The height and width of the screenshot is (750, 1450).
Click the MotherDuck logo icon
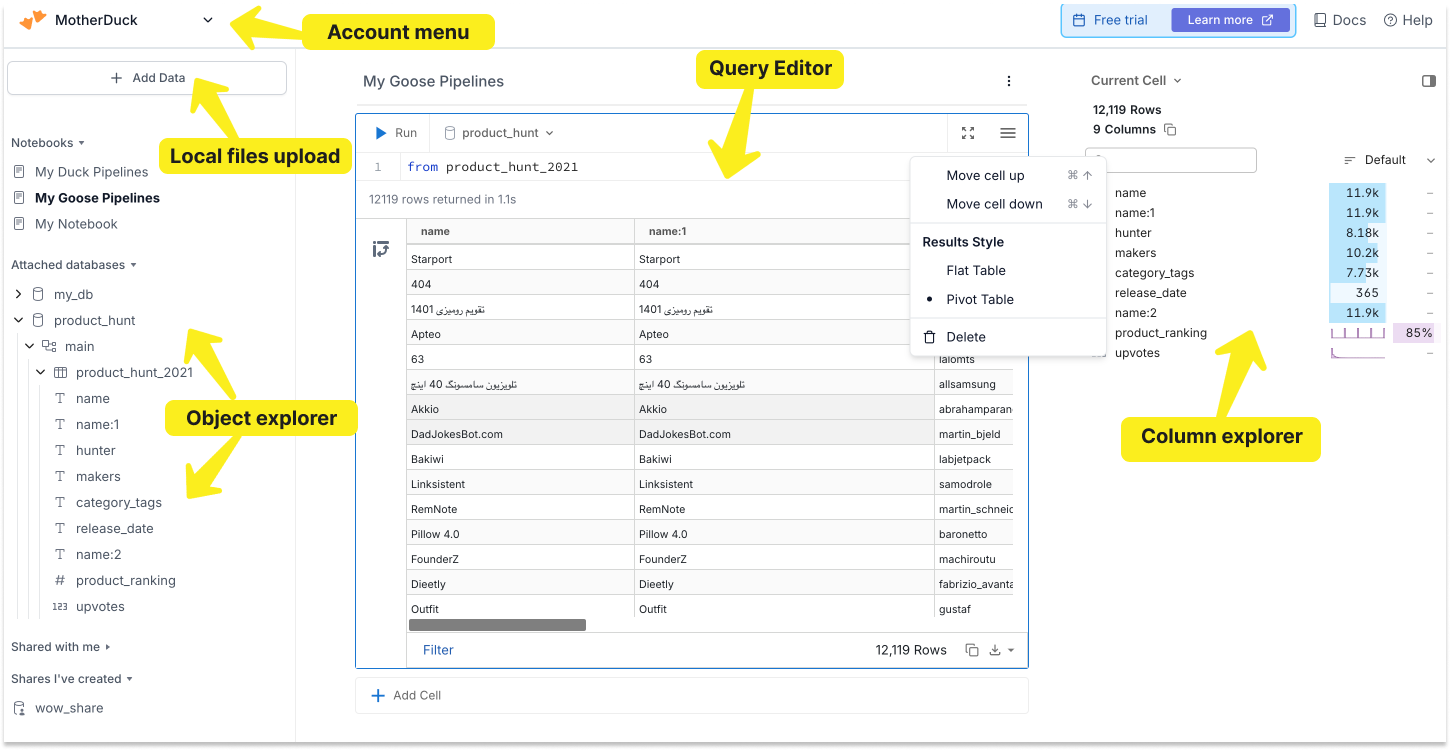pos(33,19)
